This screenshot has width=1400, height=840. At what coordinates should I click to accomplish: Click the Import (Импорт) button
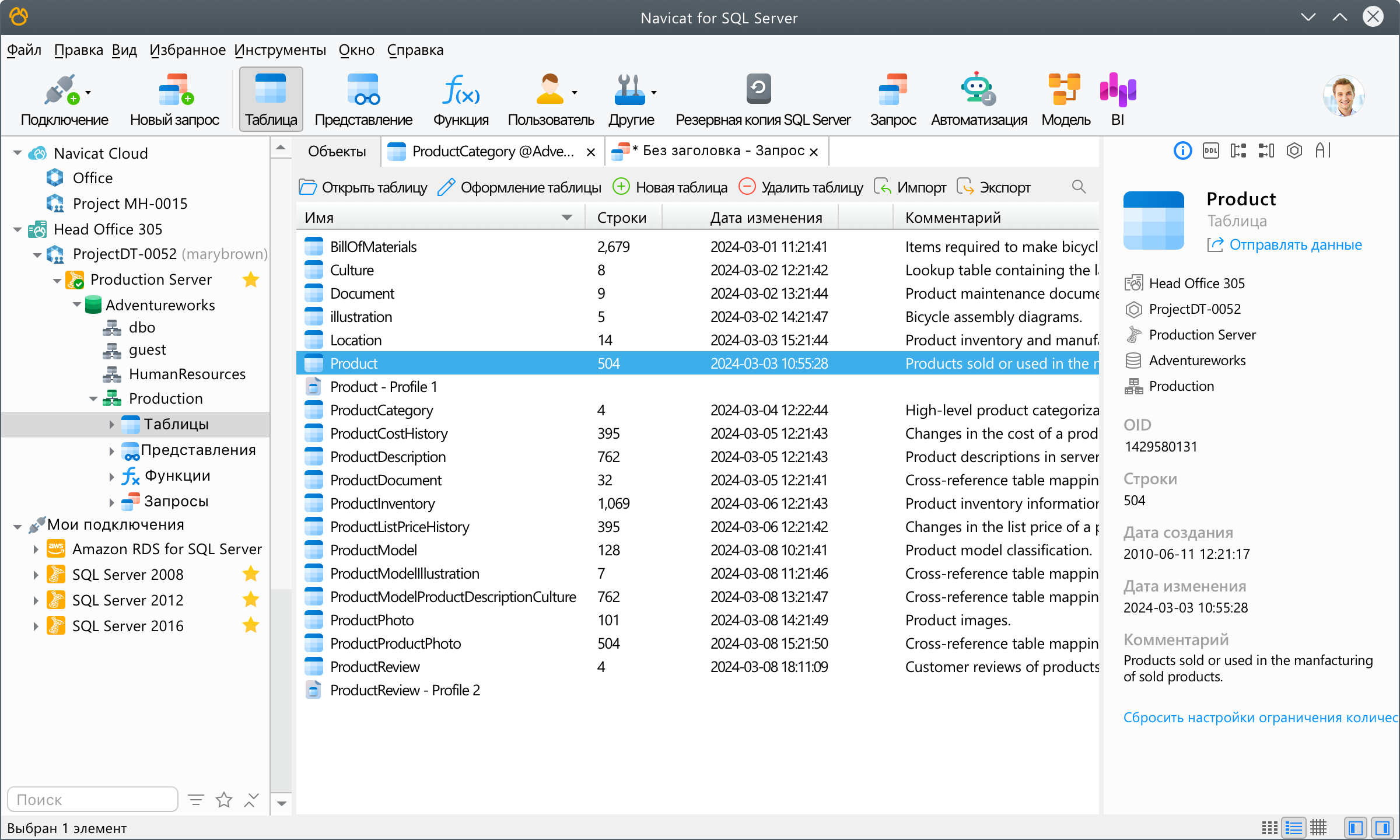click(x=910, y=187)
